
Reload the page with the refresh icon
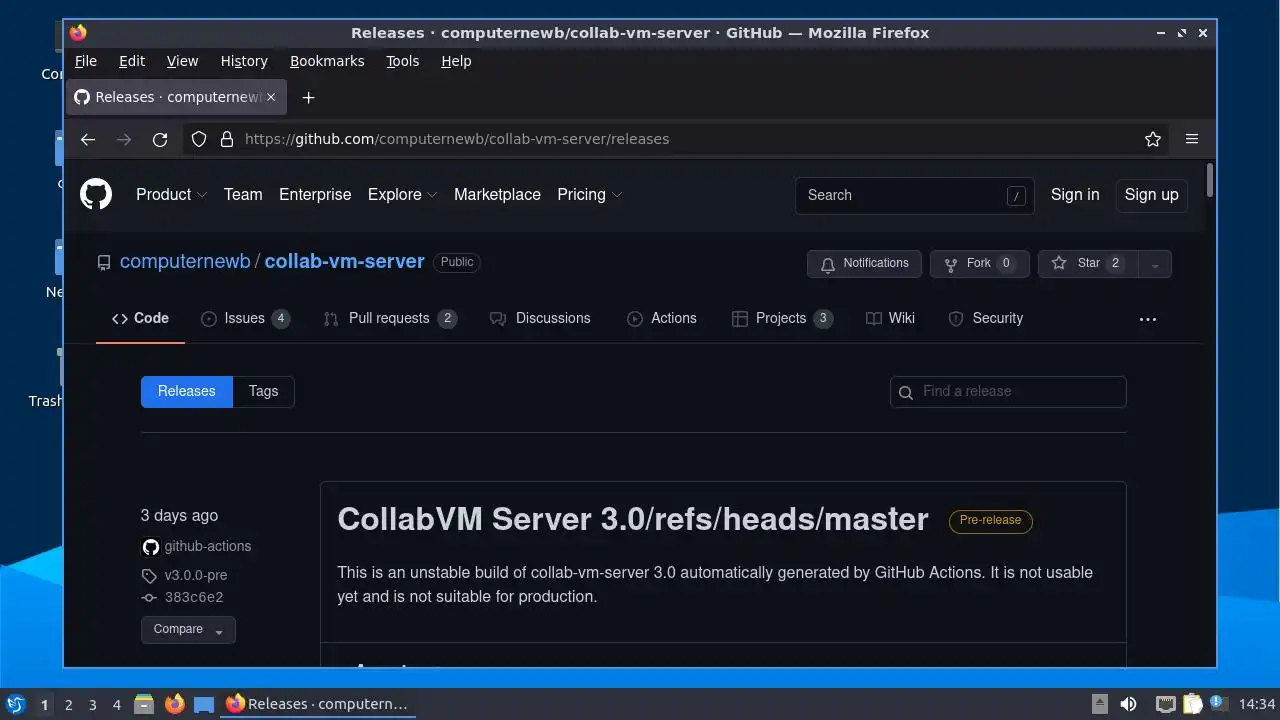(x=160, y=139)
